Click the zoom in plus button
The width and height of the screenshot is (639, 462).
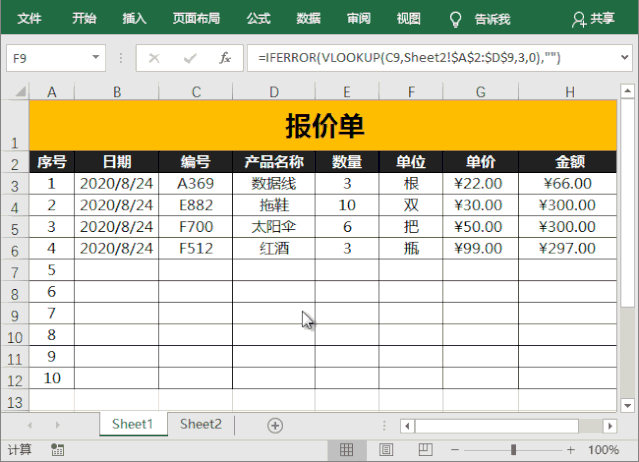[x=571, y=450]
